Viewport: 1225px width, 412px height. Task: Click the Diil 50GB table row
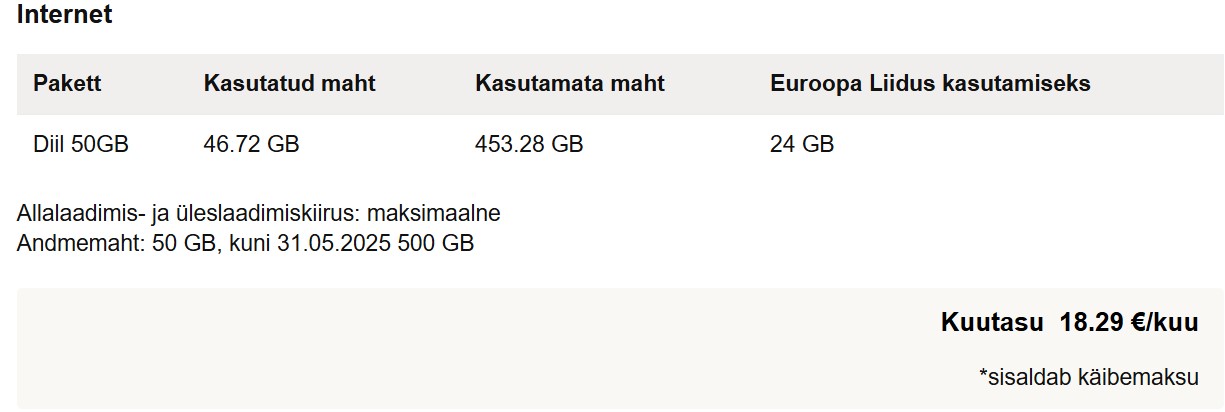tap(620, 145)
